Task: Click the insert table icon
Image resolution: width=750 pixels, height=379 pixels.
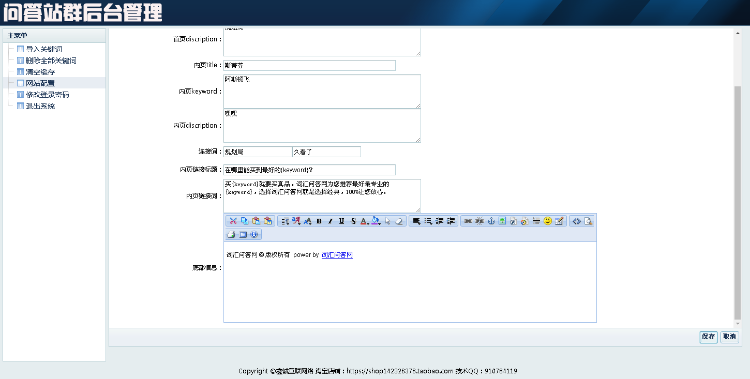Action: point(559,221)
